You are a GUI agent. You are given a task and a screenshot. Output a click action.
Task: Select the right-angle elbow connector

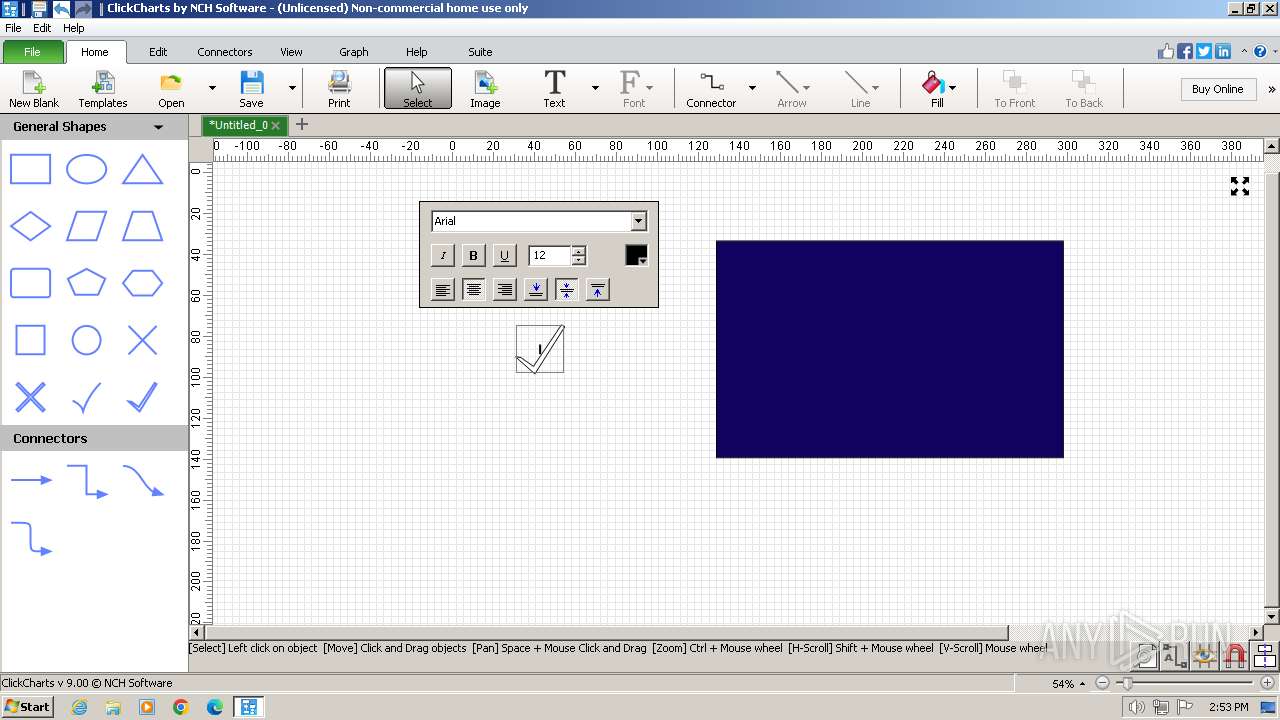87,481
